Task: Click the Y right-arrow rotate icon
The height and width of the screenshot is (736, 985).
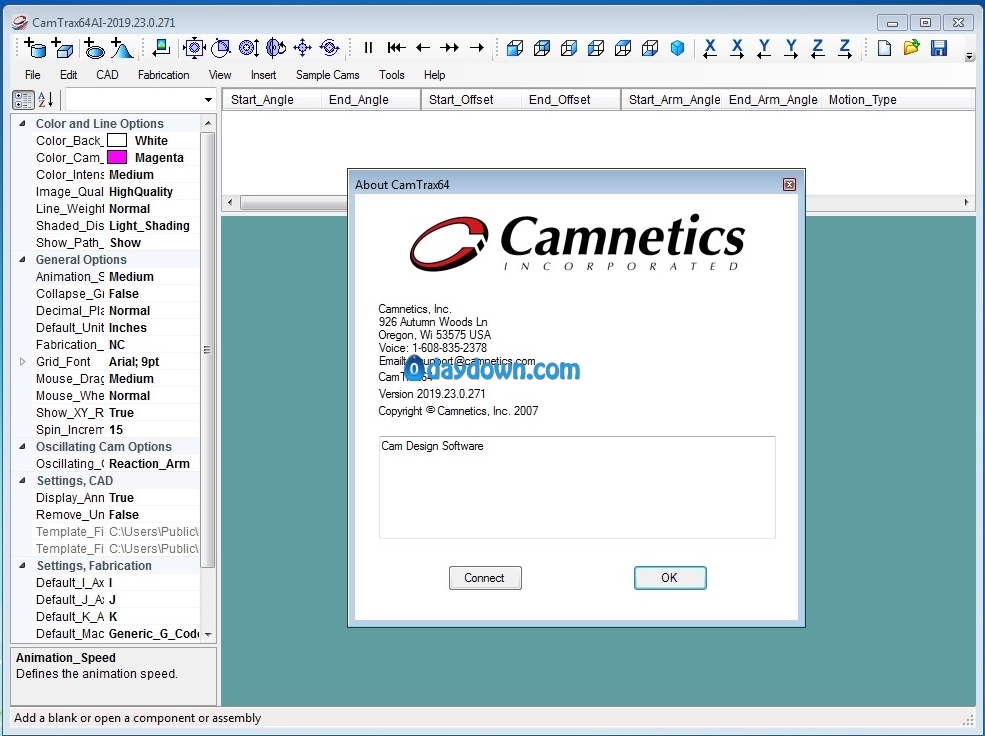Action: click(x=791, y=48)
